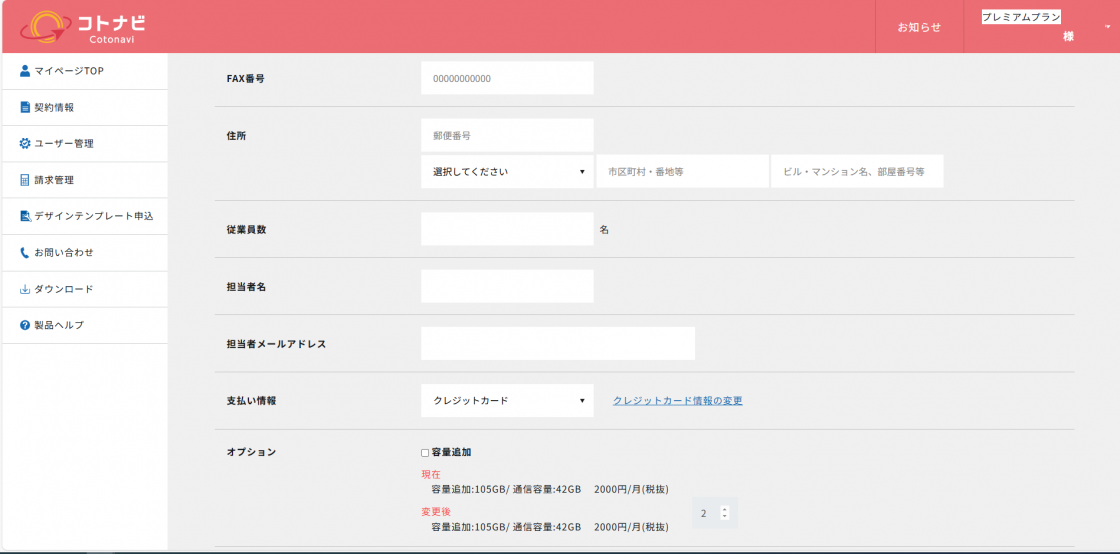Go to 製品ヘルプ in sidebar
The height and width of the screenshot is (554, 1120).
[x=59, y=326]
